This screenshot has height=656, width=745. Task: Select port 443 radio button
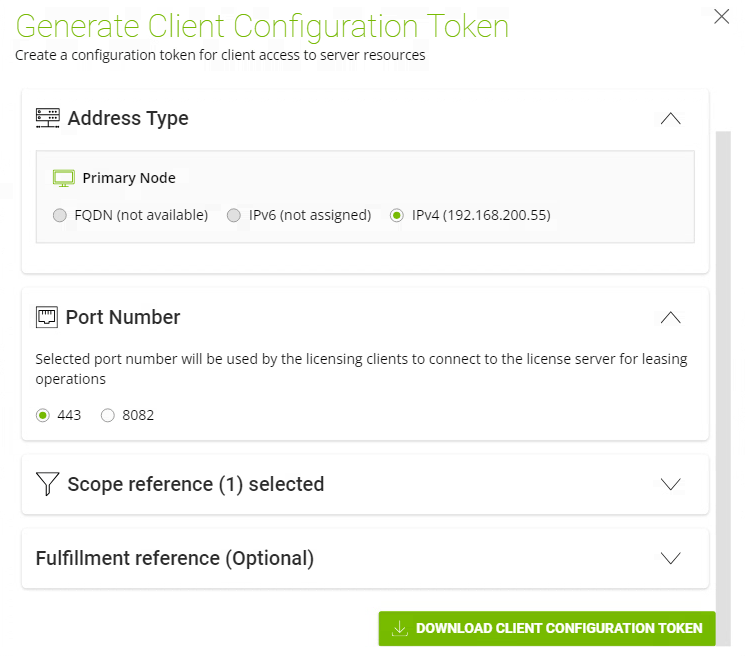(x=43, y=415)
